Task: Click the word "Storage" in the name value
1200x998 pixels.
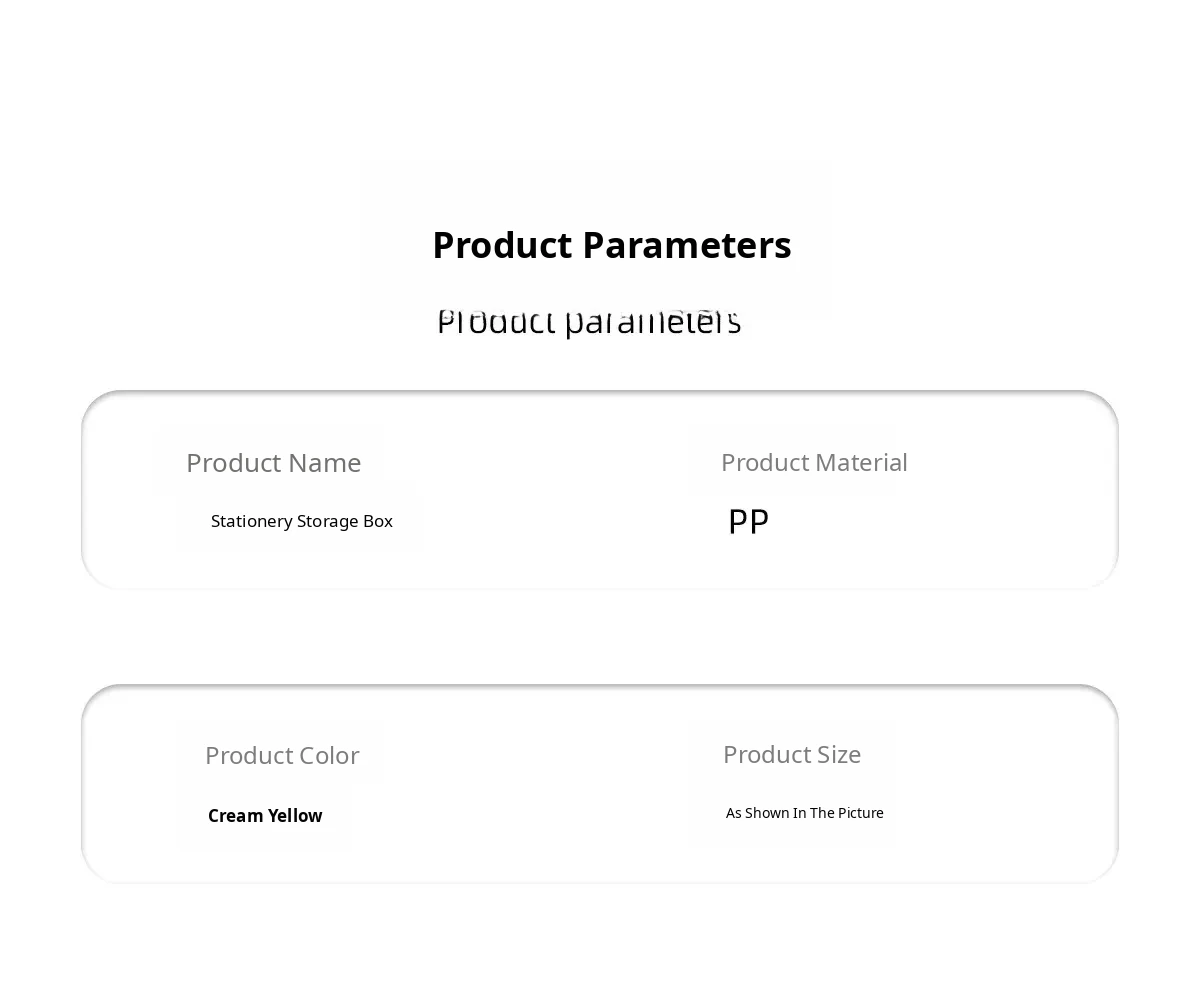Action: click(x=328, y=521)
